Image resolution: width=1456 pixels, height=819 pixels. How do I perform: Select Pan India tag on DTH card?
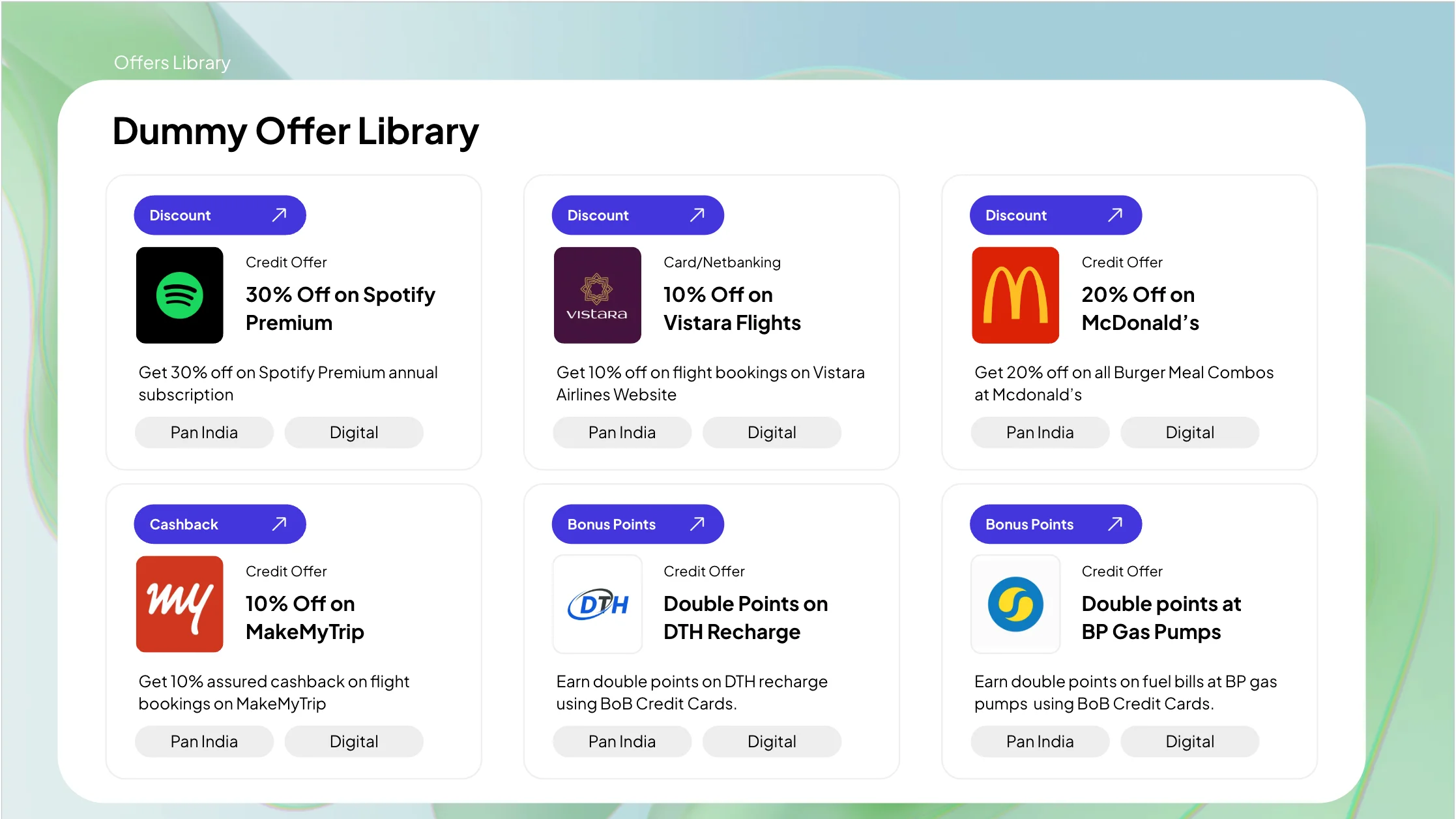click(622, 741)
